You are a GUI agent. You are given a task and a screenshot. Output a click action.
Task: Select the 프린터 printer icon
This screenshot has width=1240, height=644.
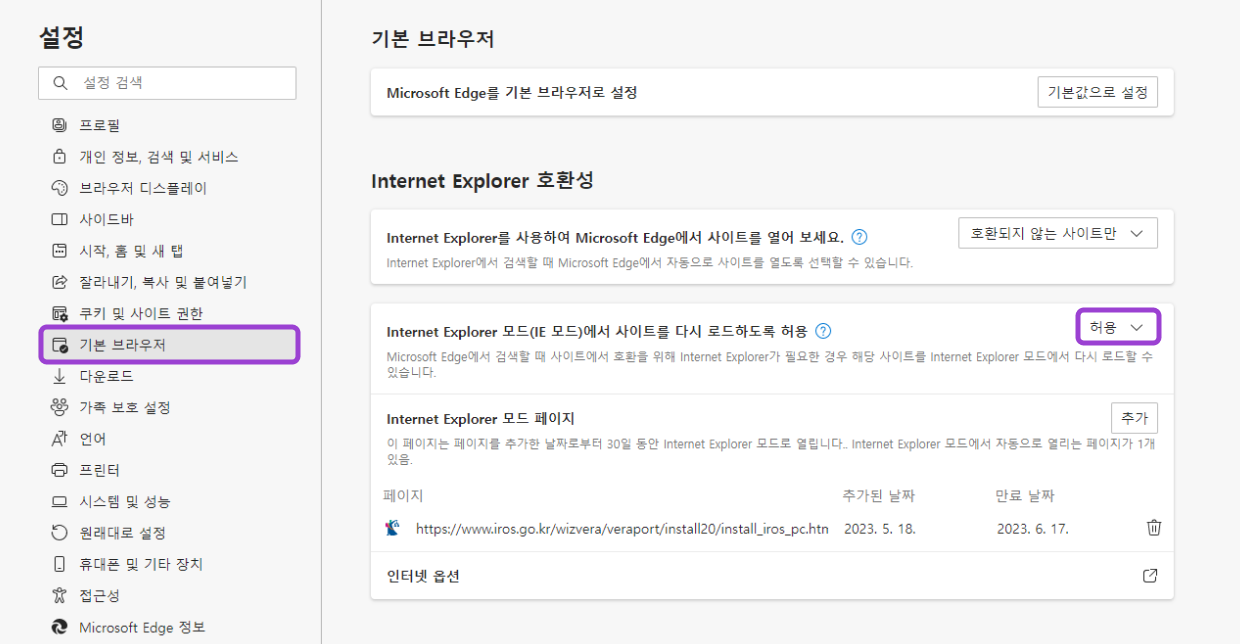coord(59,470)
